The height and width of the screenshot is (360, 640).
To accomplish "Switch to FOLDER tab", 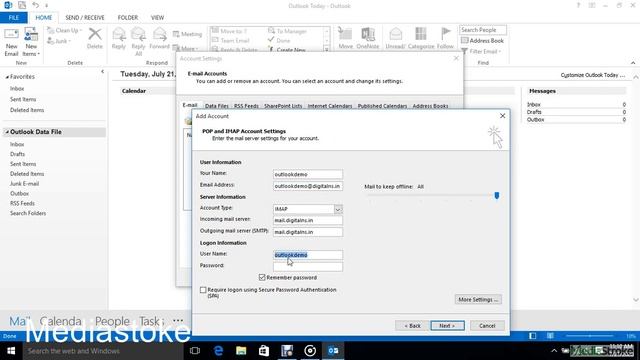I will (128, 18).
